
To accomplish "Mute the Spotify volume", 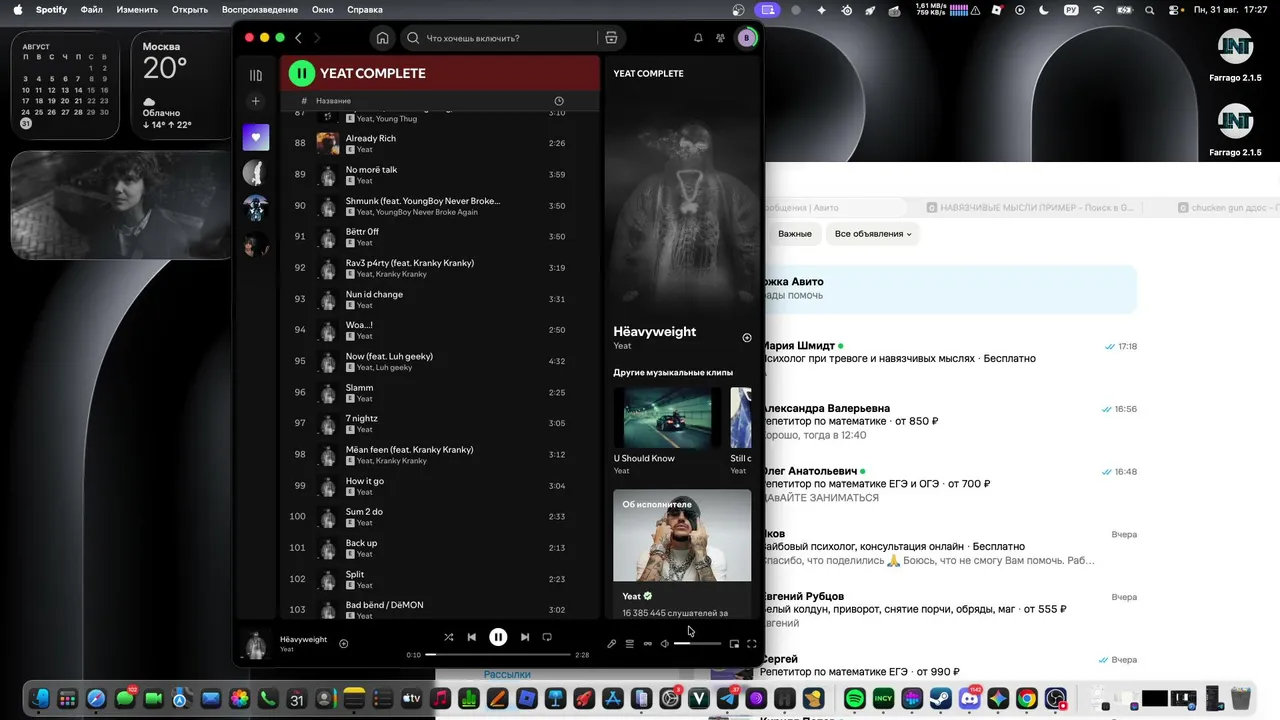I will click(x=664, y=644).
